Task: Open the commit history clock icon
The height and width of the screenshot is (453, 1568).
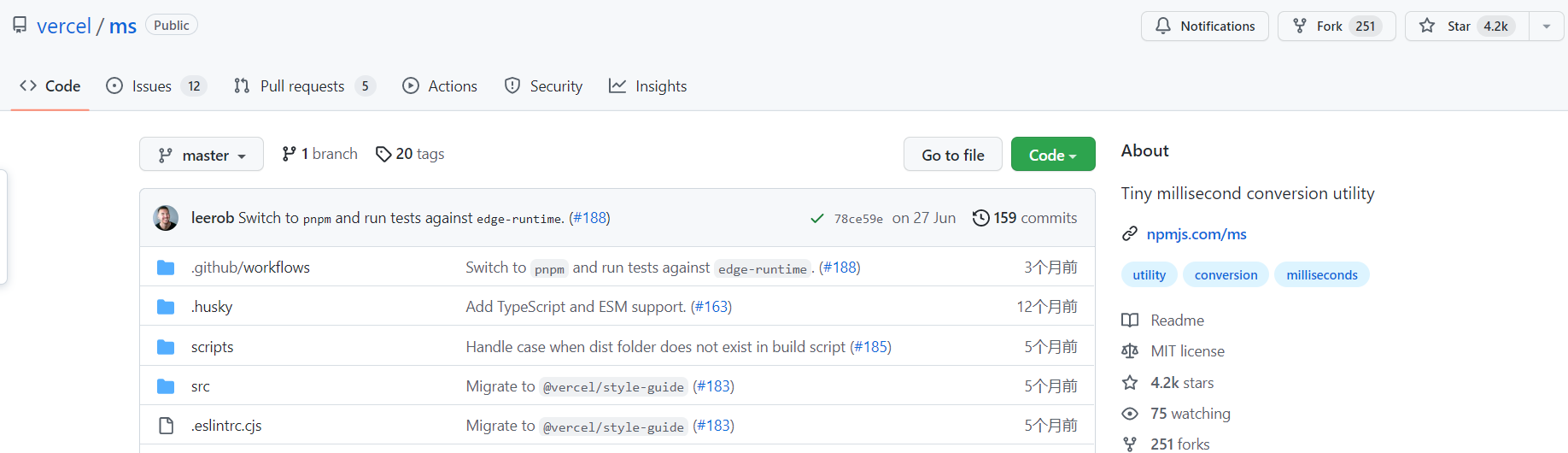Action: coord(981,218)
